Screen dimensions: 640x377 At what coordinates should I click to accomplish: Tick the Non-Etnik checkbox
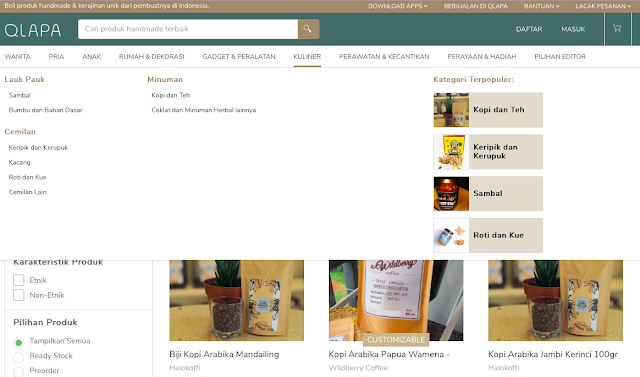click(x=18, y=295)
